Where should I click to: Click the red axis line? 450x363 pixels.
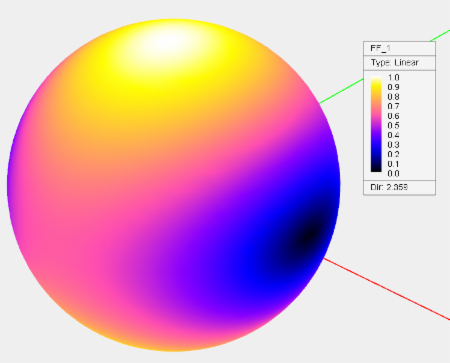pos(387,289)
